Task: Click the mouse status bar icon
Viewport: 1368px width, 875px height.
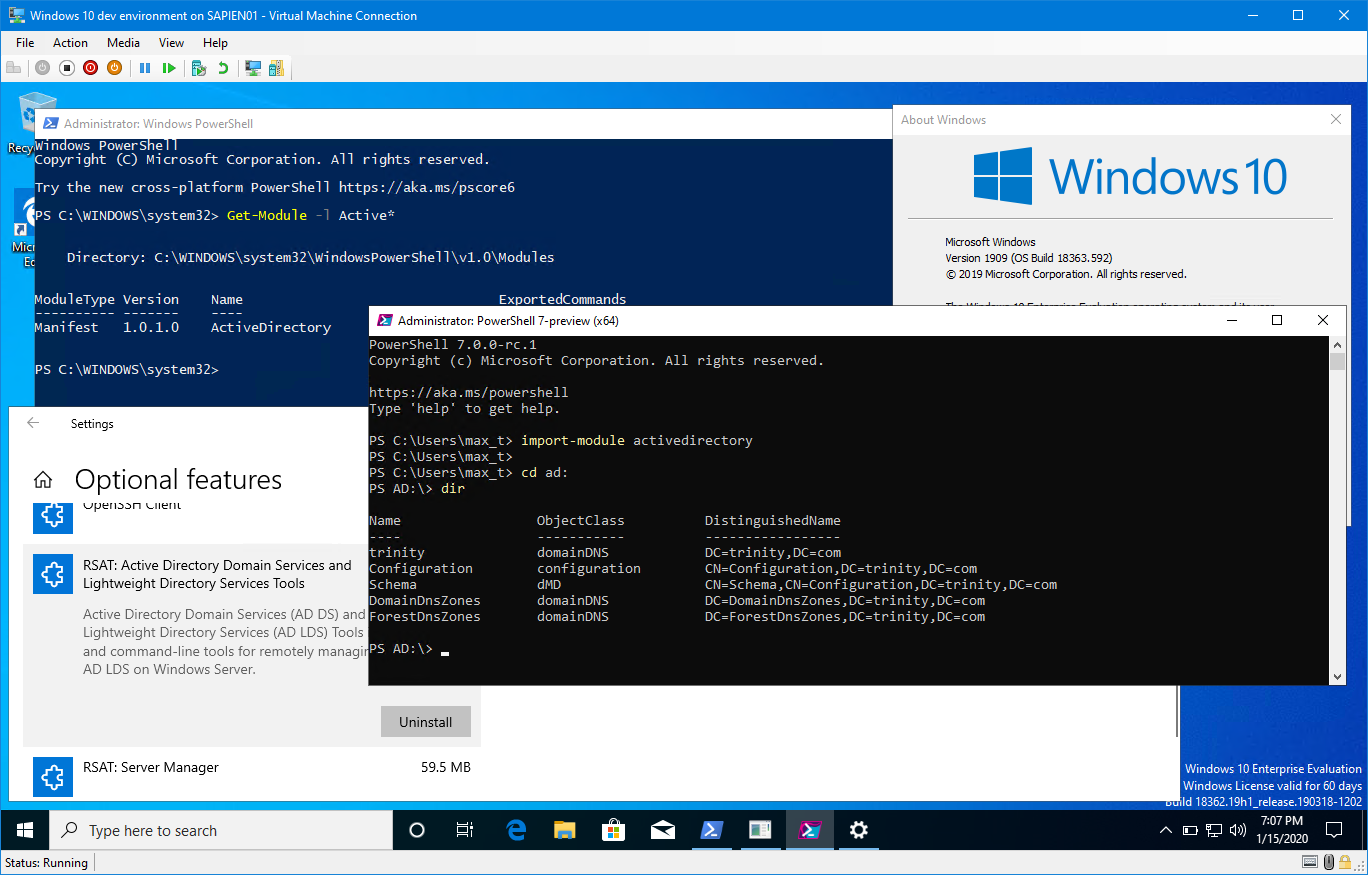Action: point(1330,862)
